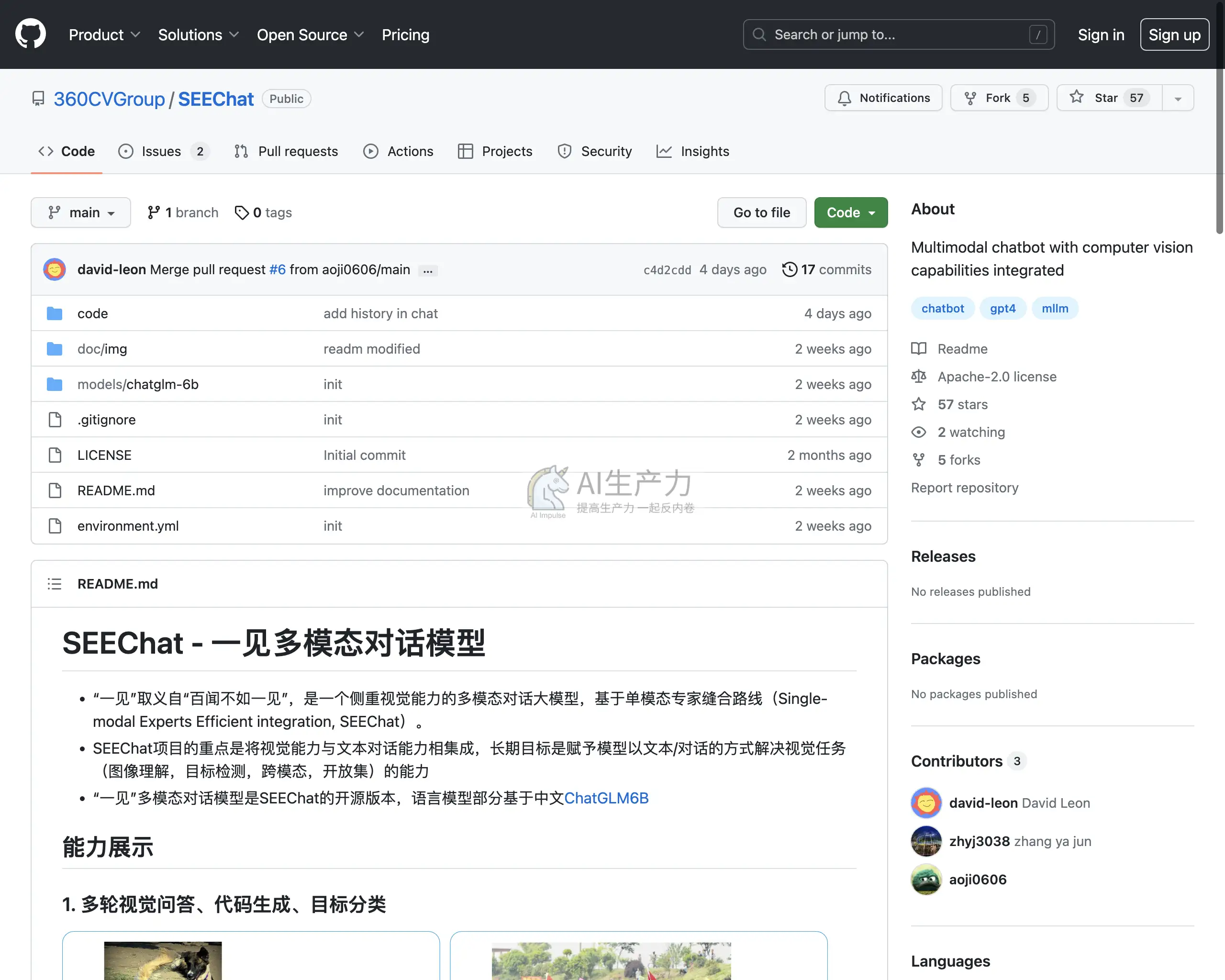This screenshot has width=1225, height=980.
Task: Click the search magnifier icon
Action: pyautogui.click(x=759, y=34)
